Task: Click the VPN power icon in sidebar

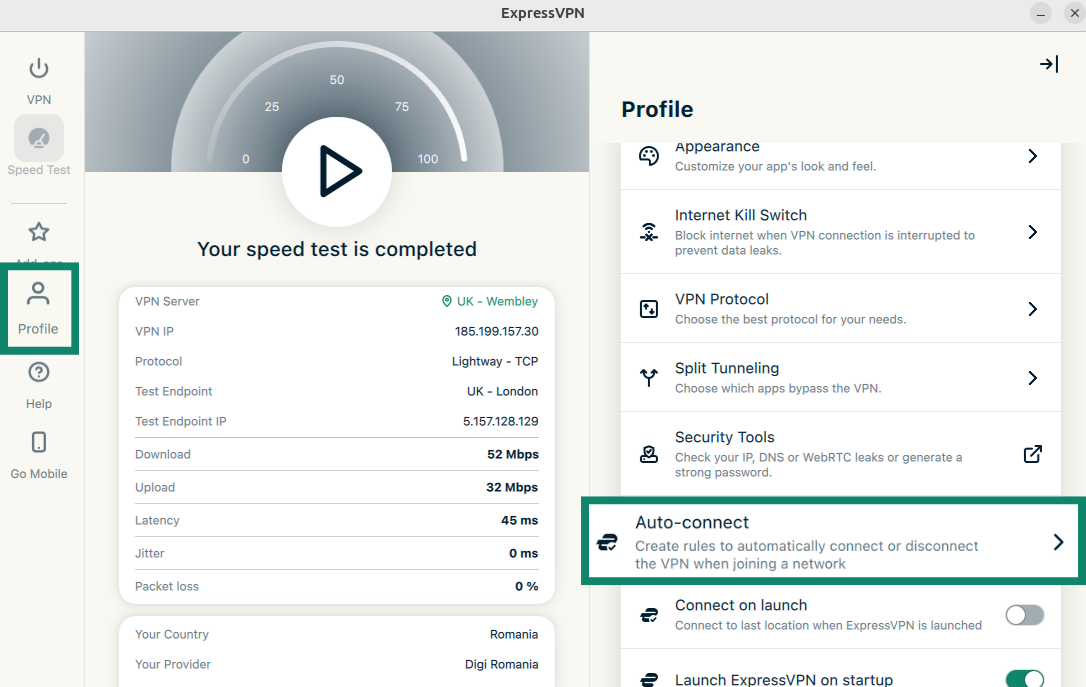Action: coord(38,69)
